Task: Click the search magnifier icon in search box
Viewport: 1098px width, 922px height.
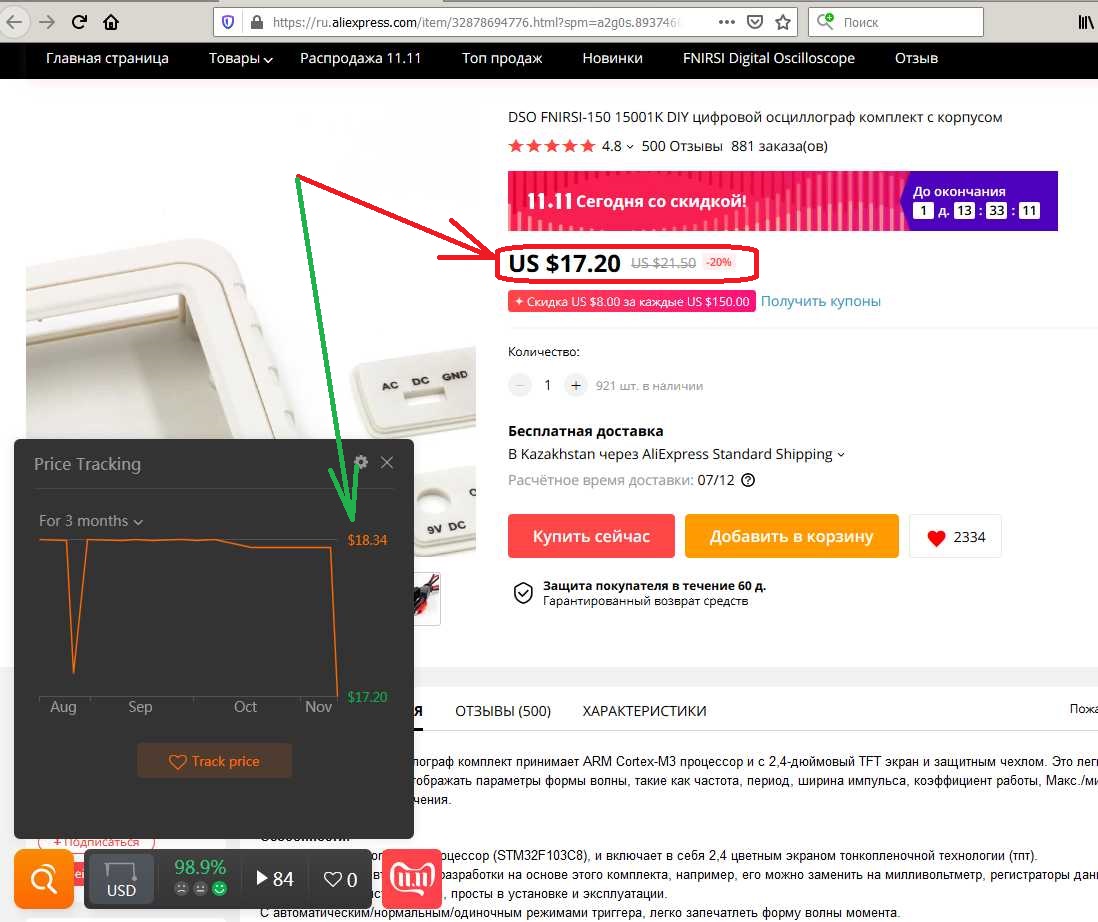Action: (826, 22)
